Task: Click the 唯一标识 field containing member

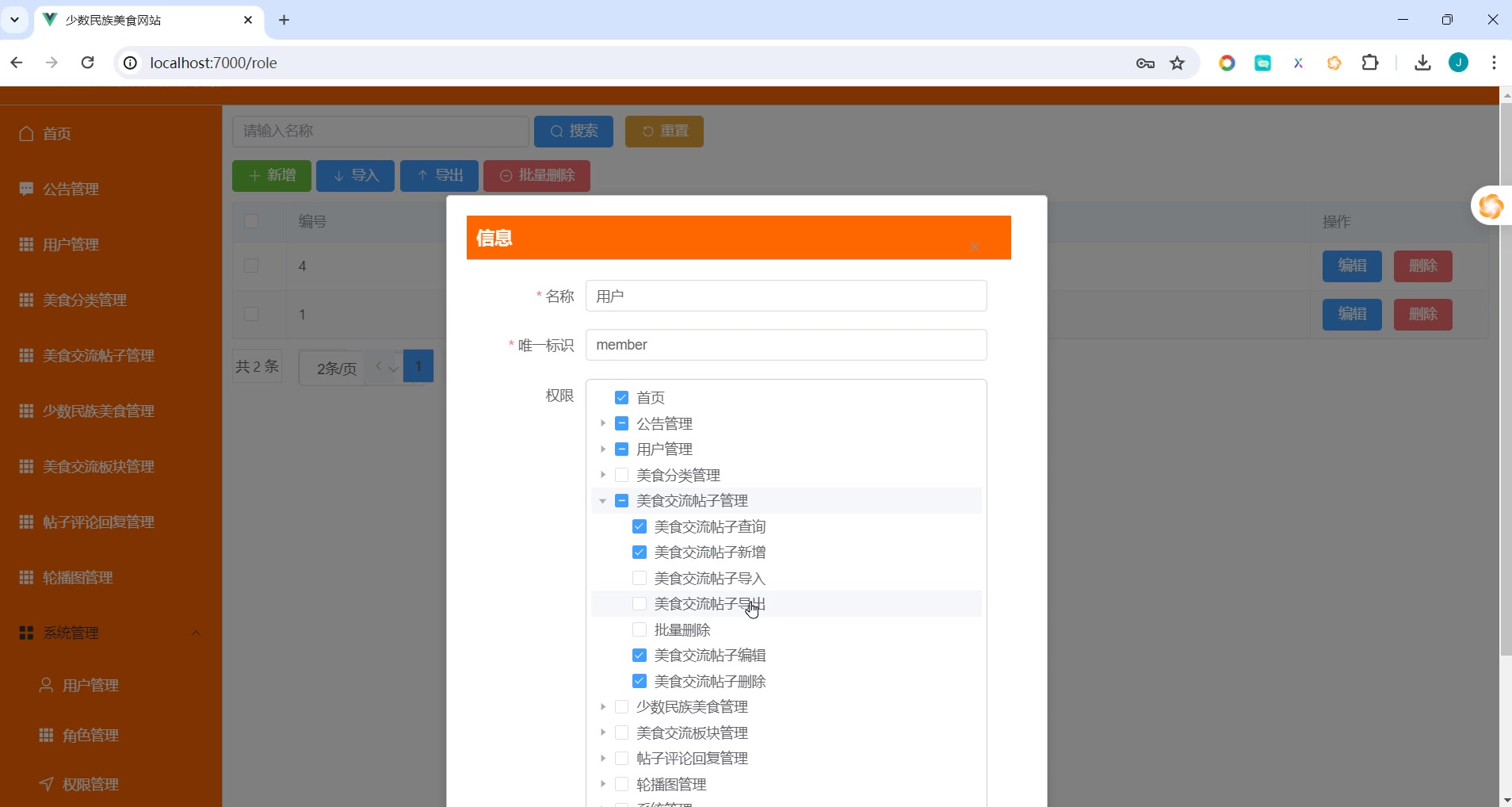Action: click(786, 345)
